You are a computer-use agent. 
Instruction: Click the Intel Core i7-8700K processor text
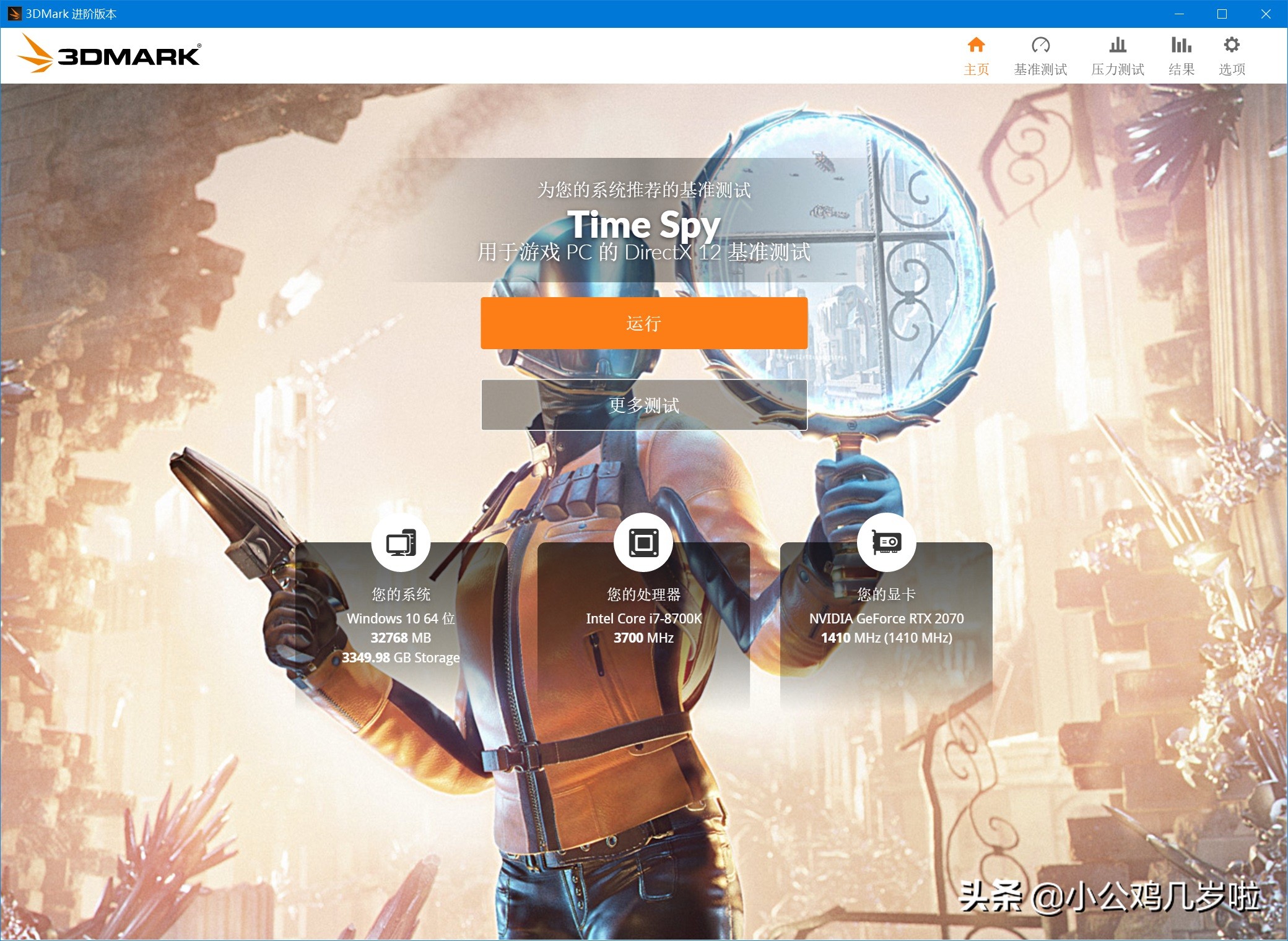click(x=643, y=618)
